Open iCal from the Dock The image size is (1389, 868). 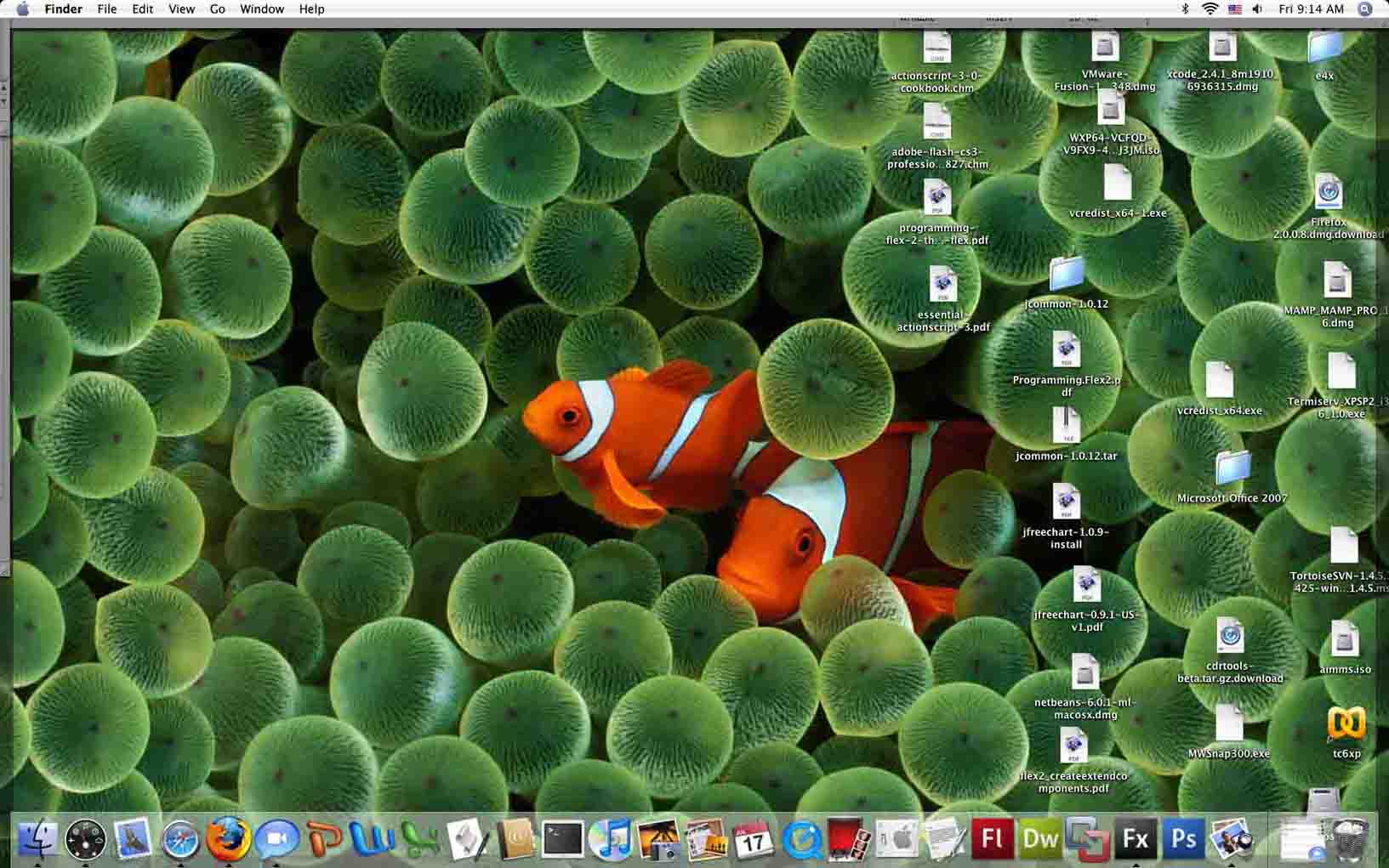click(754, 840)
